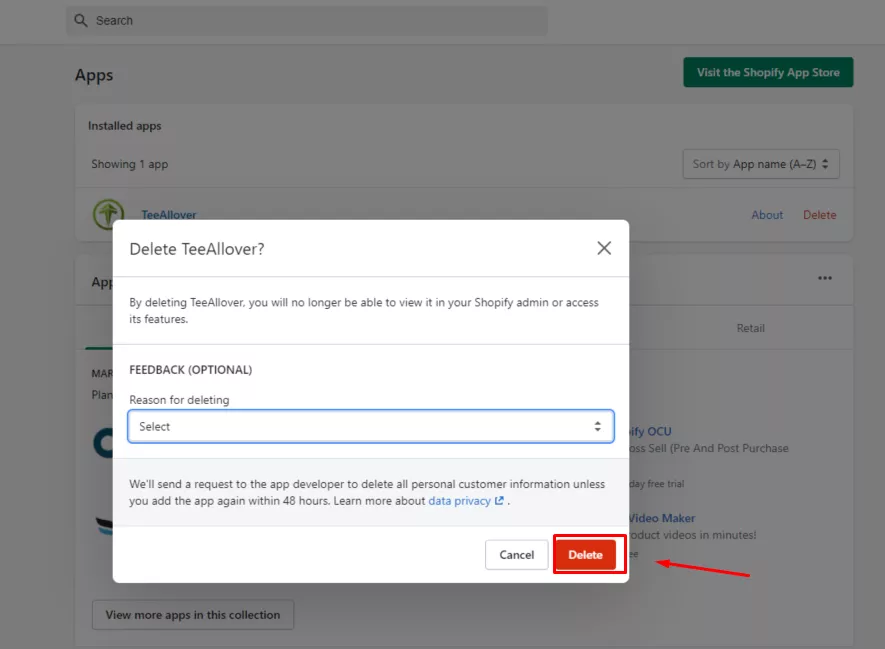Open the data privacy link

click(x=459, y=501)
